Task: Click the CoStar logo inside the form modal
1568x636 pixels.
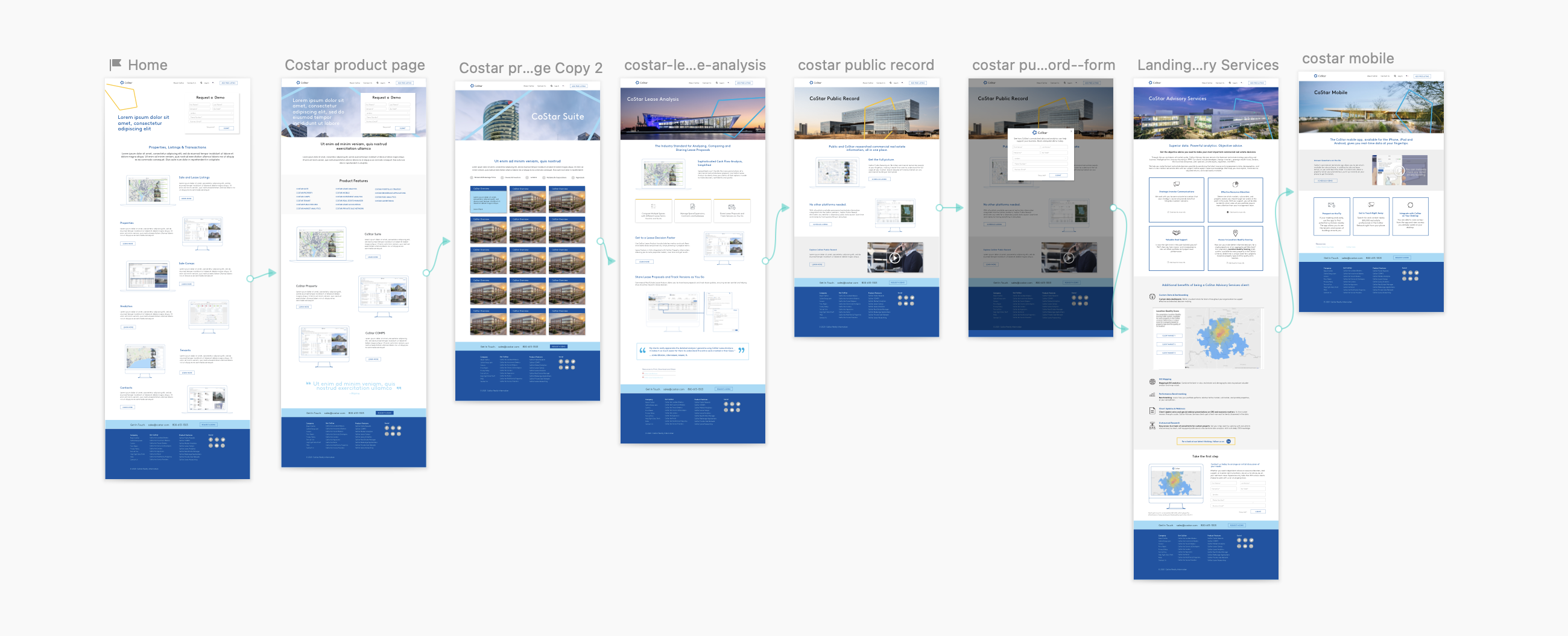Action: pyautogui.click(x=1040, y=132)
